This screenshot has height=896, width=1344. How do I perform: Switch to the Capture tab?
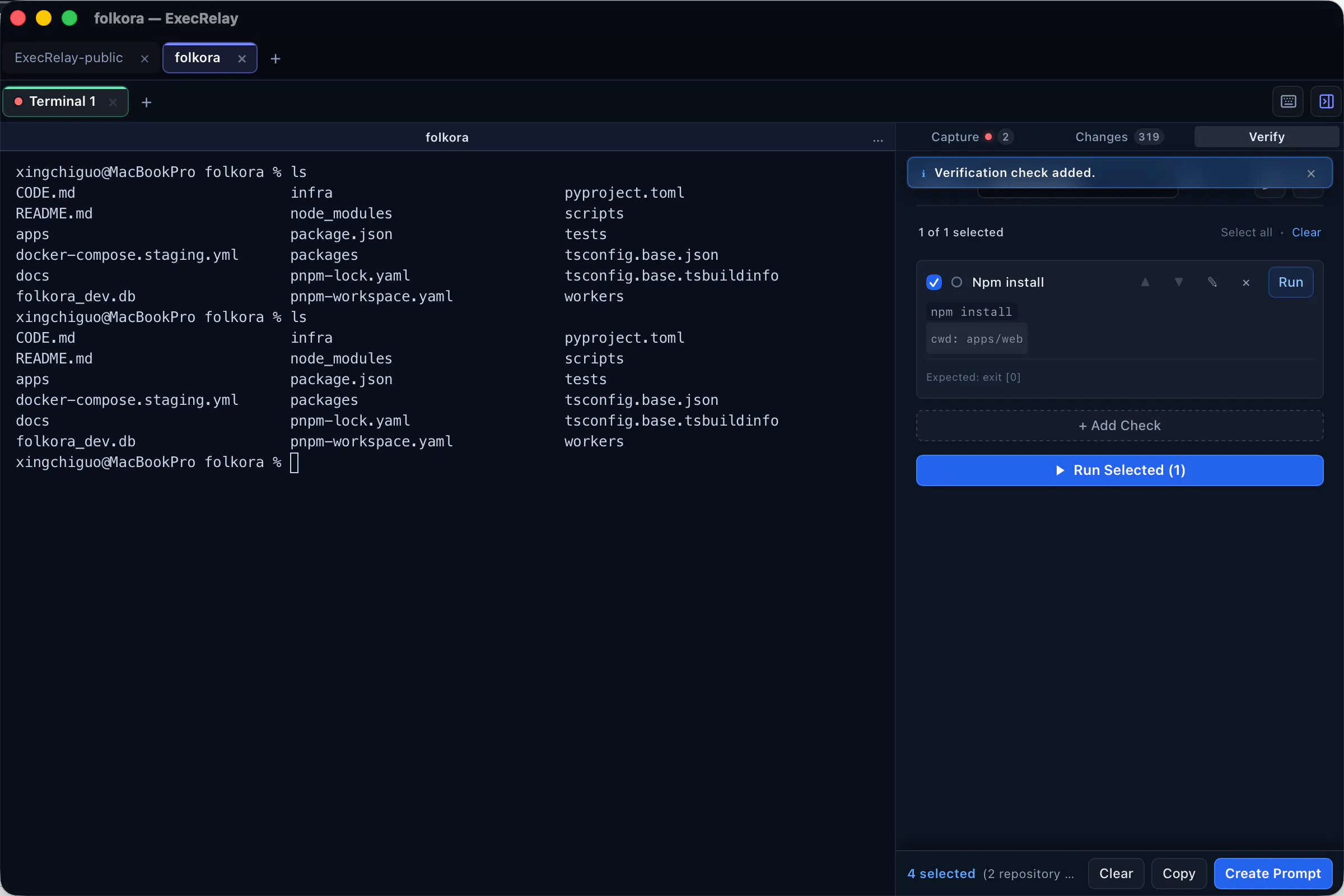coord(972,137)
